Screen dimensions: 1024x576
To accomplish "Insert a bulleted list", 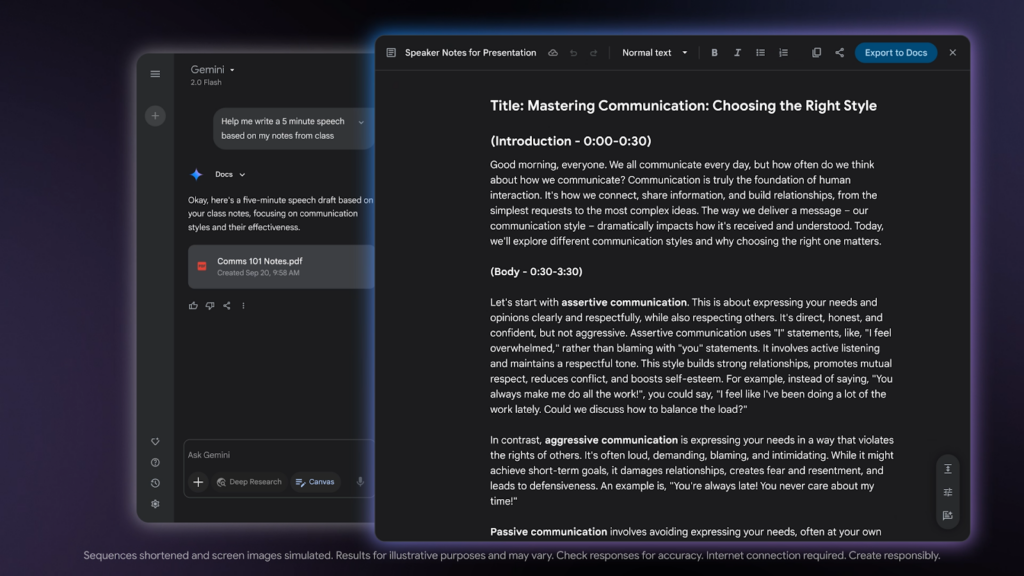I will click(760, 53).
